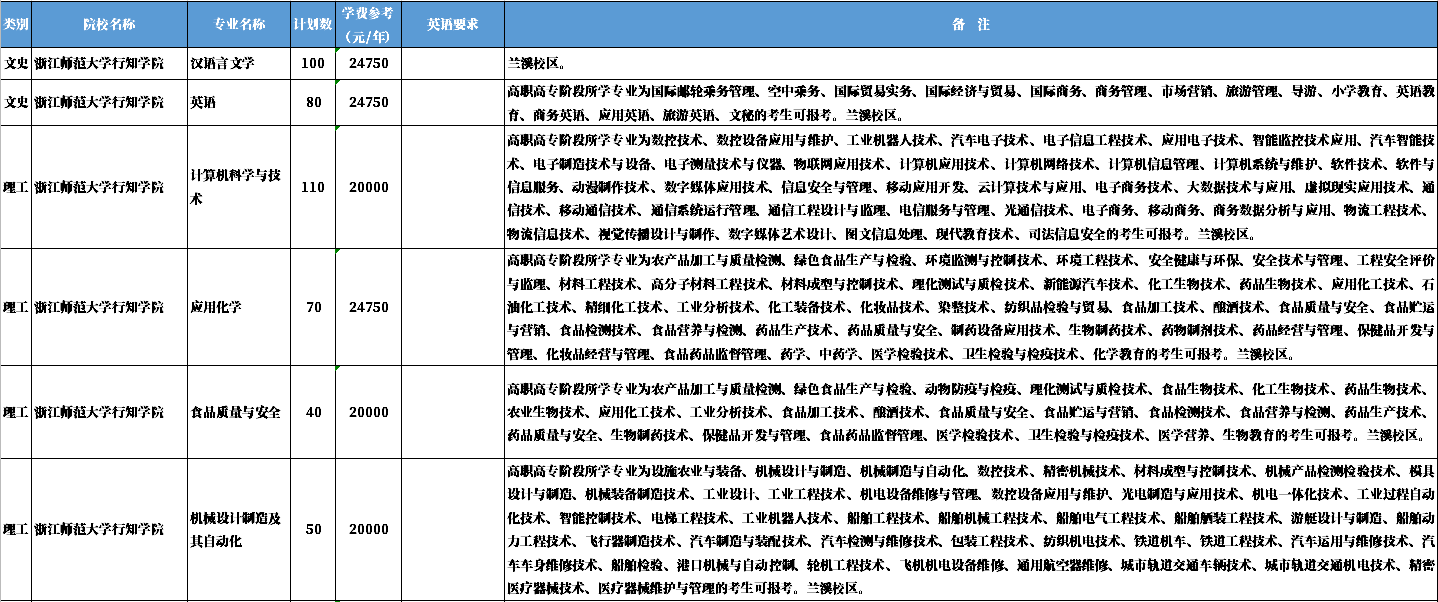Select the 汉语言文学 major cell

click(239, 63)
